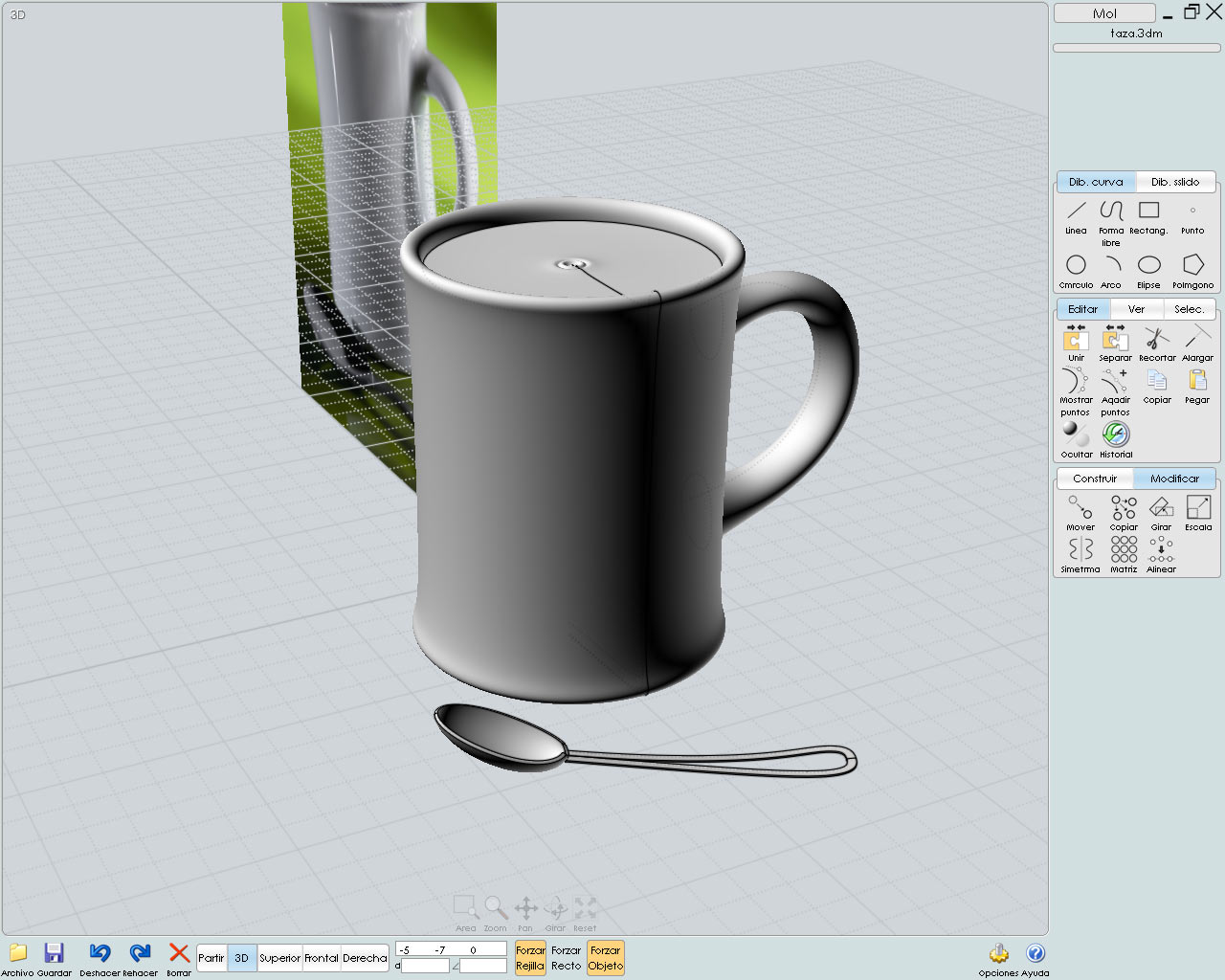Click the distance 'd' input field

pos(425,967)
